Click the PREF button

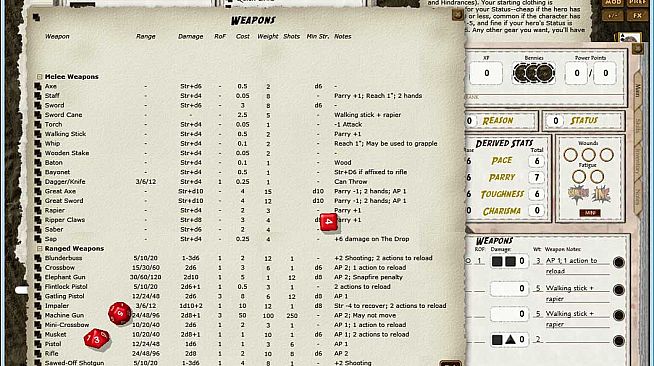point(637,3)
